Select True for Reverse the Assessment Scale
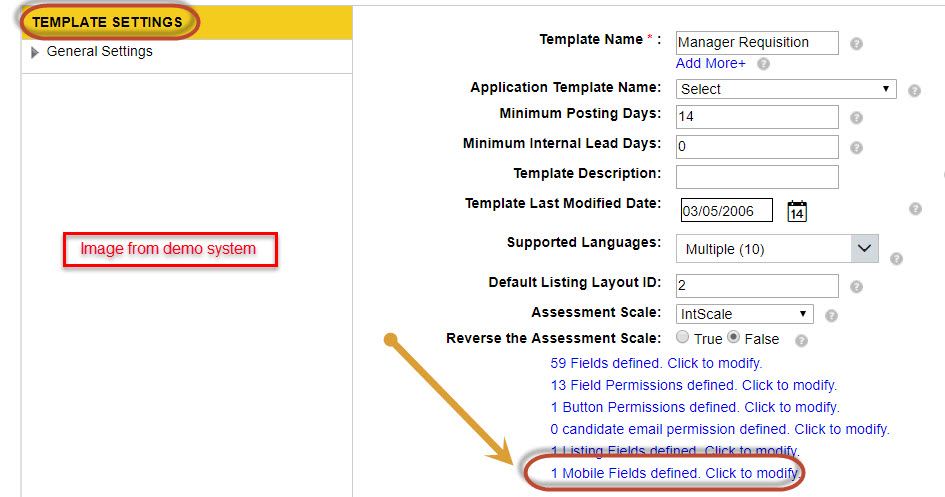The image size is (945, 497). 682,337
